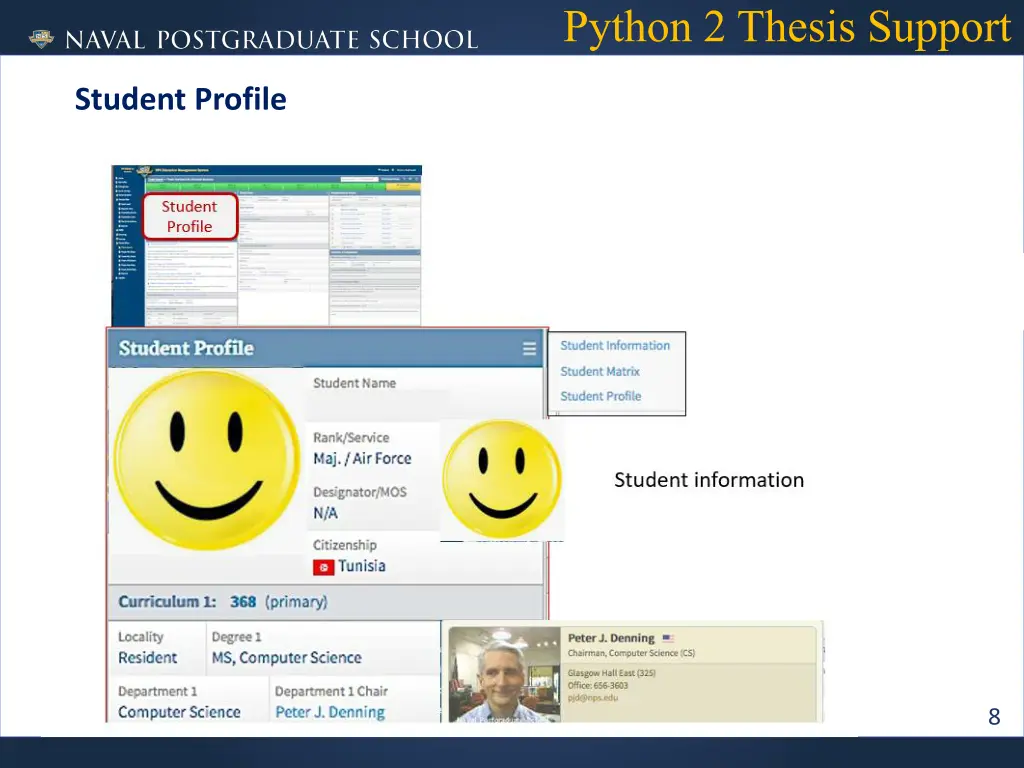The image size is (1024, 768).
Task: Click the 'Python 2 Thesis Support' heading
Action: (x=787, y=27)
